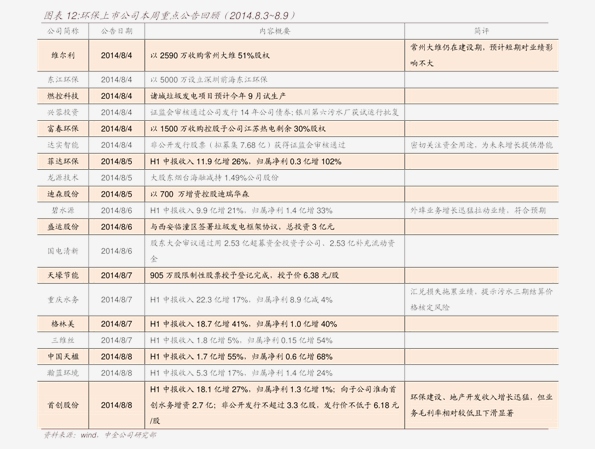The image size is (595, 449).
Task: Click the table title 图表 12 heading
Action: pyautogui.click(x=169, y=16)
